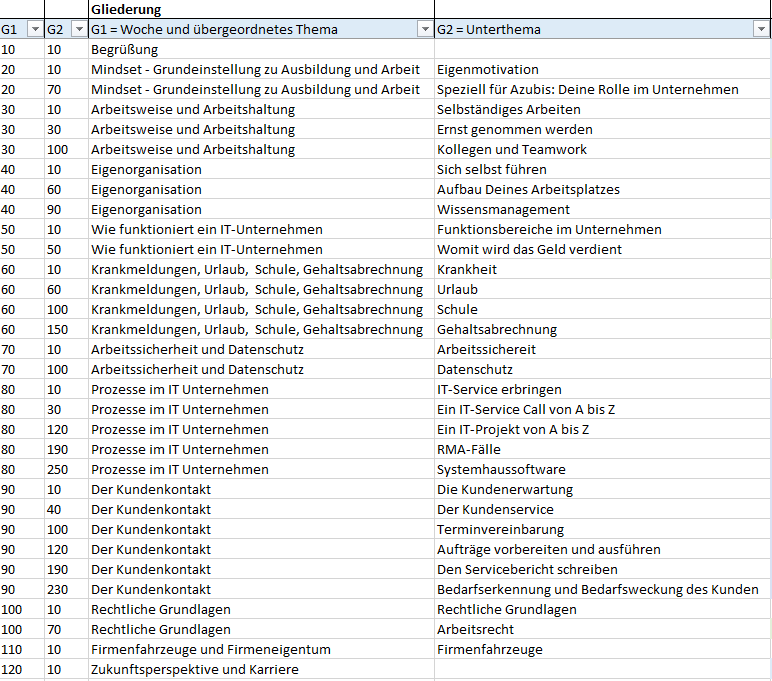772x681 pixels.
Task: Click Krankmeldungen cell in the Krankheit row
Action: 261,270
